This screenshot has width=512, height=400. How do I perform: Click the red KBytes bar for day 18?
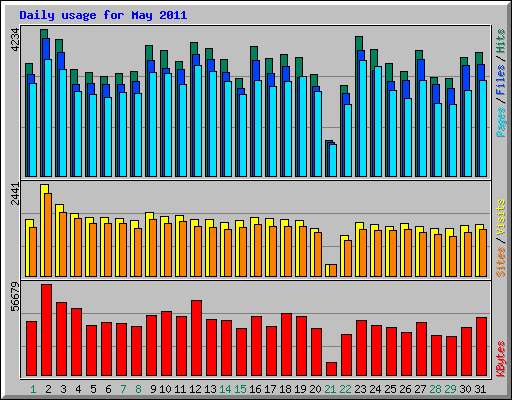click(286, 345)
